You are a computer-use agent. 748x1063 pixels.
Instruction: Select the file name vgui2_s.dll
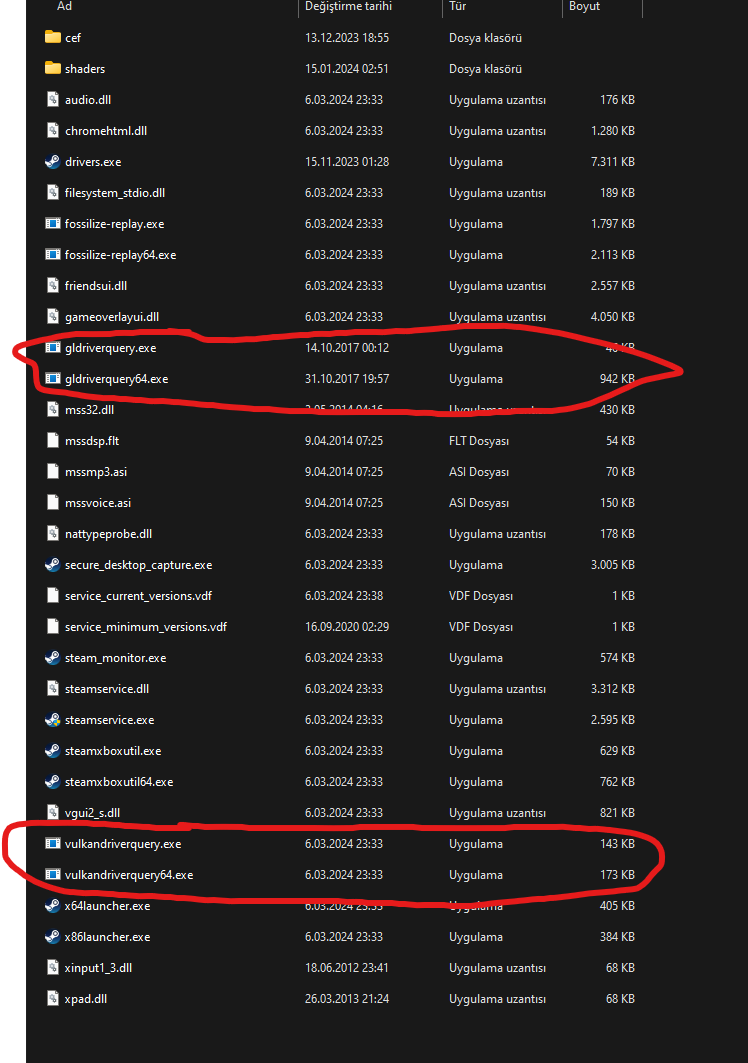(x=92, y=813)
